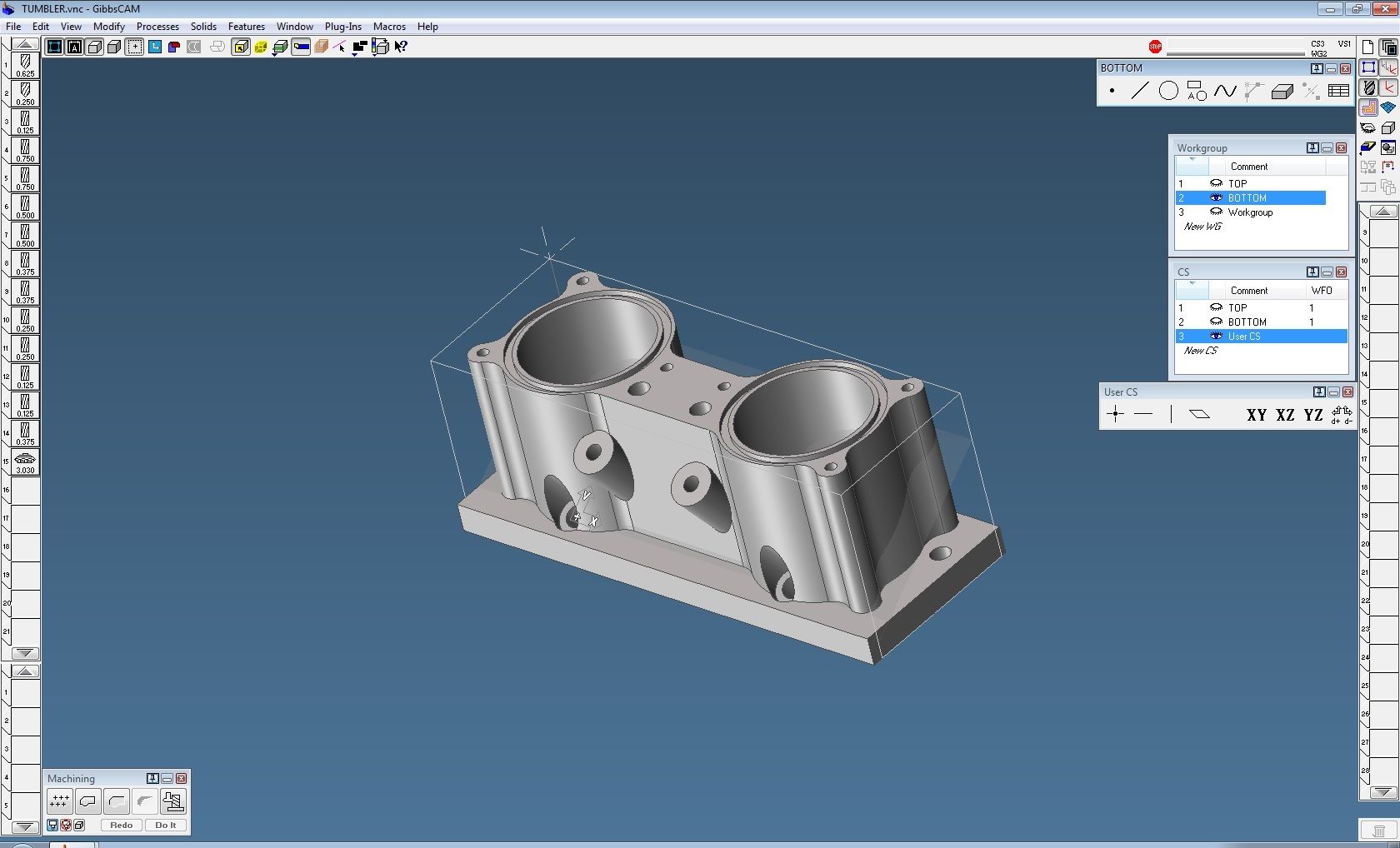Click the trash can at bottom right
This screenshot has height=848, width=1400.
click(x=1378, y=831)
